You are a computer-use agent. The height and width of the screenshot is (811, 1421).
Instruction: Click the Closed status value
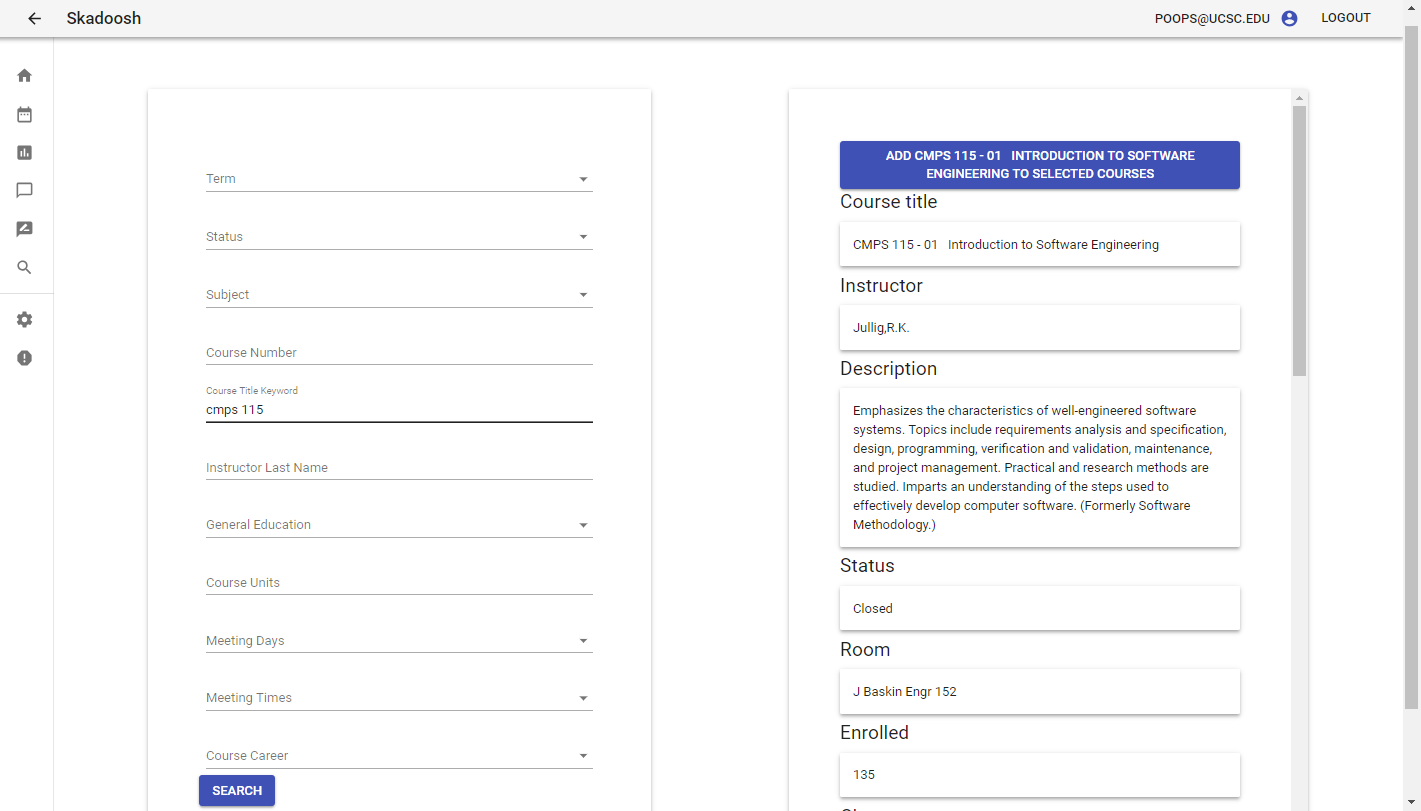point(873,608)
